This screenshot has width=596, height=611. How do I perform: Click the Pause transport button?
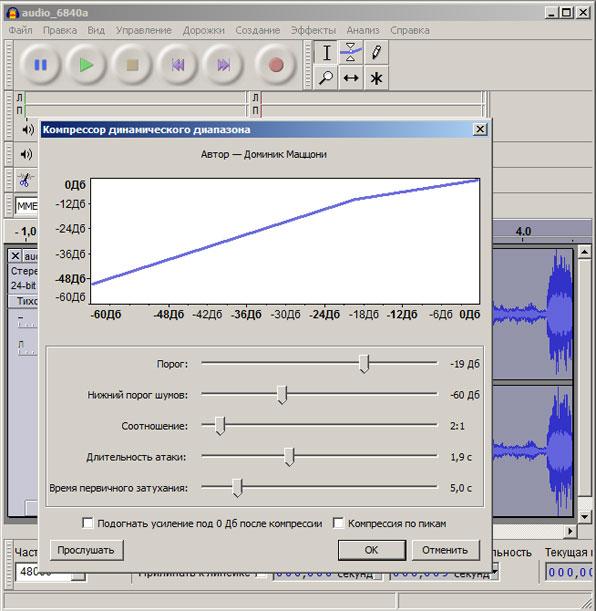(40, 65)
